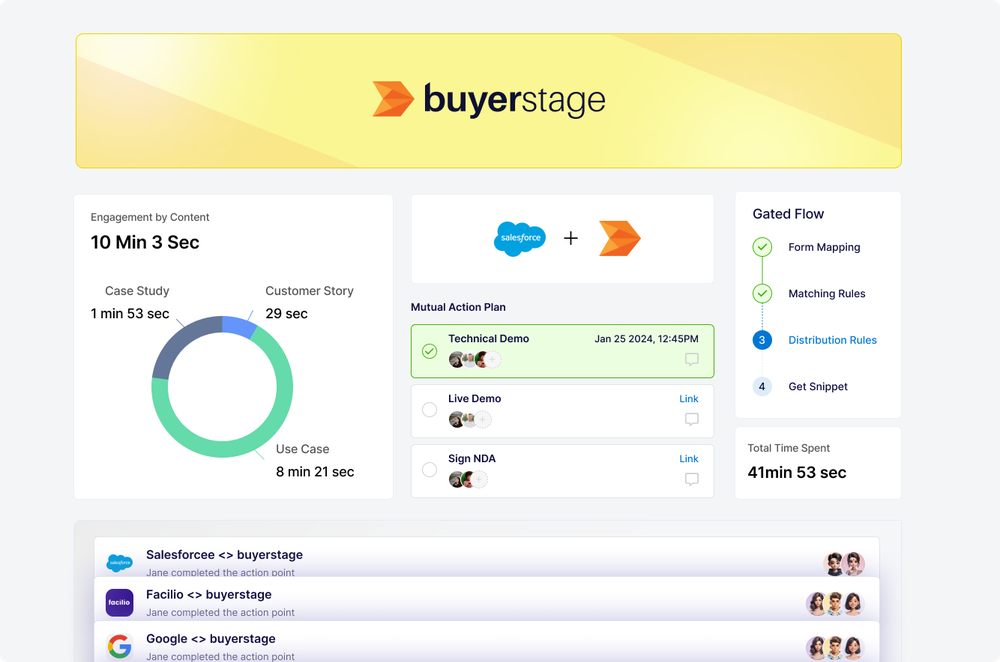Click the Technical Demo task title

(489, 339)
